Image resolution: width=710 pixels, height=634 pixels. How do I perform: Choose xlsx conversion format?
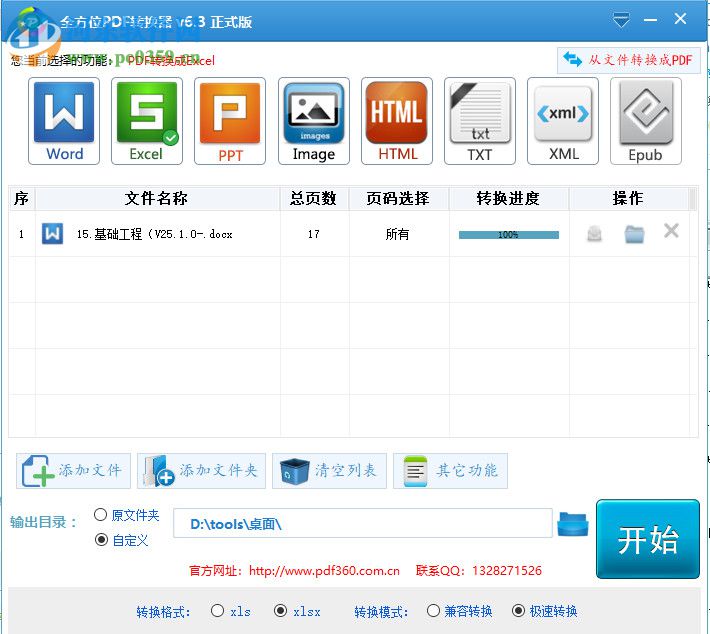tap(281, 610)
